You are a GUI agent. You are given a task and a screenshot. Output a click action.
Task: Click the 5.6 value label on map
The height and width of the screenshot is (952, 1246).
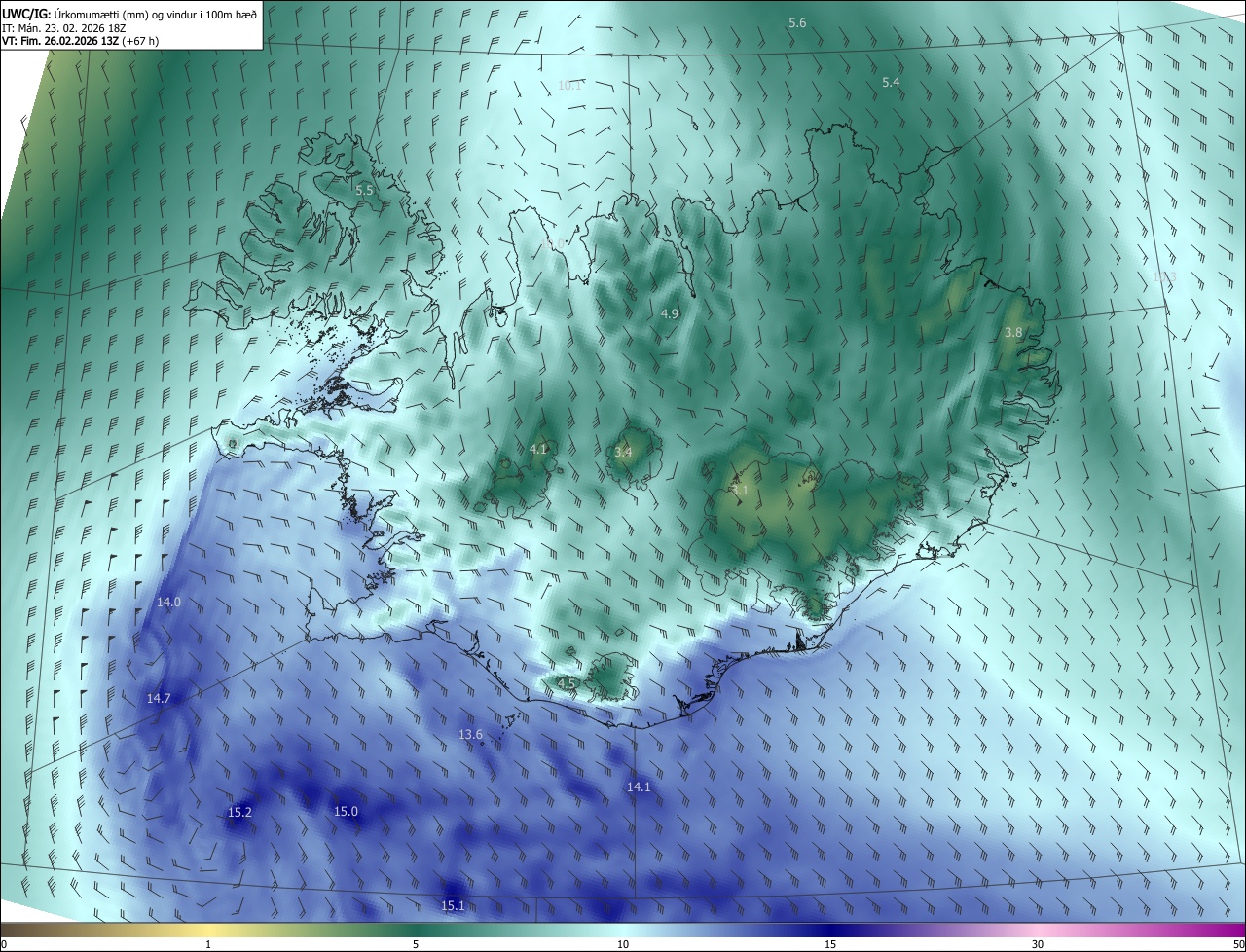tap(797, 22)
